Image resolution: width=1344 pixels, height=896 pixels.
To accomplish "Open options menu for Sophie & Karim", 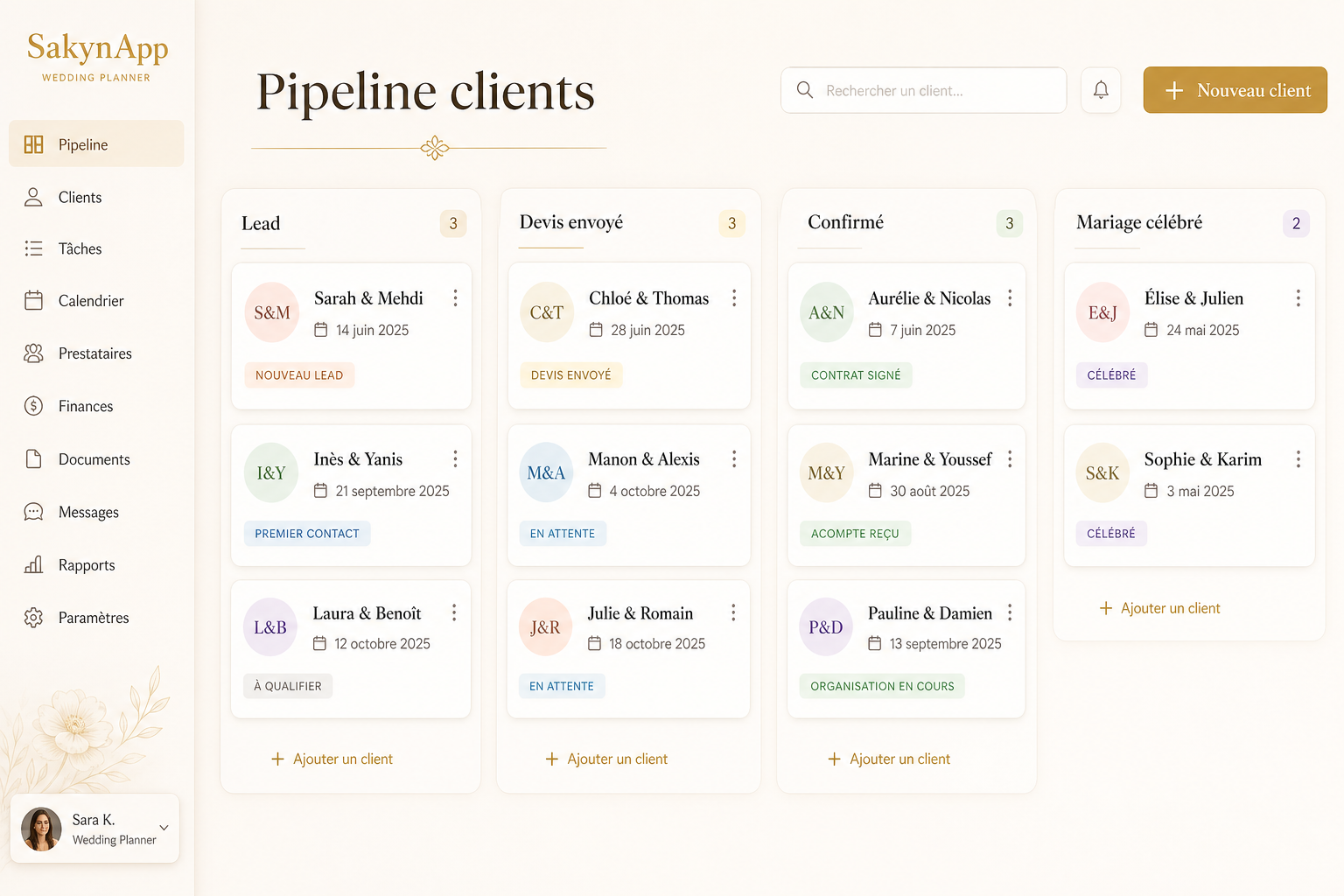I will pyautogui.click(x=1298, y=459).
